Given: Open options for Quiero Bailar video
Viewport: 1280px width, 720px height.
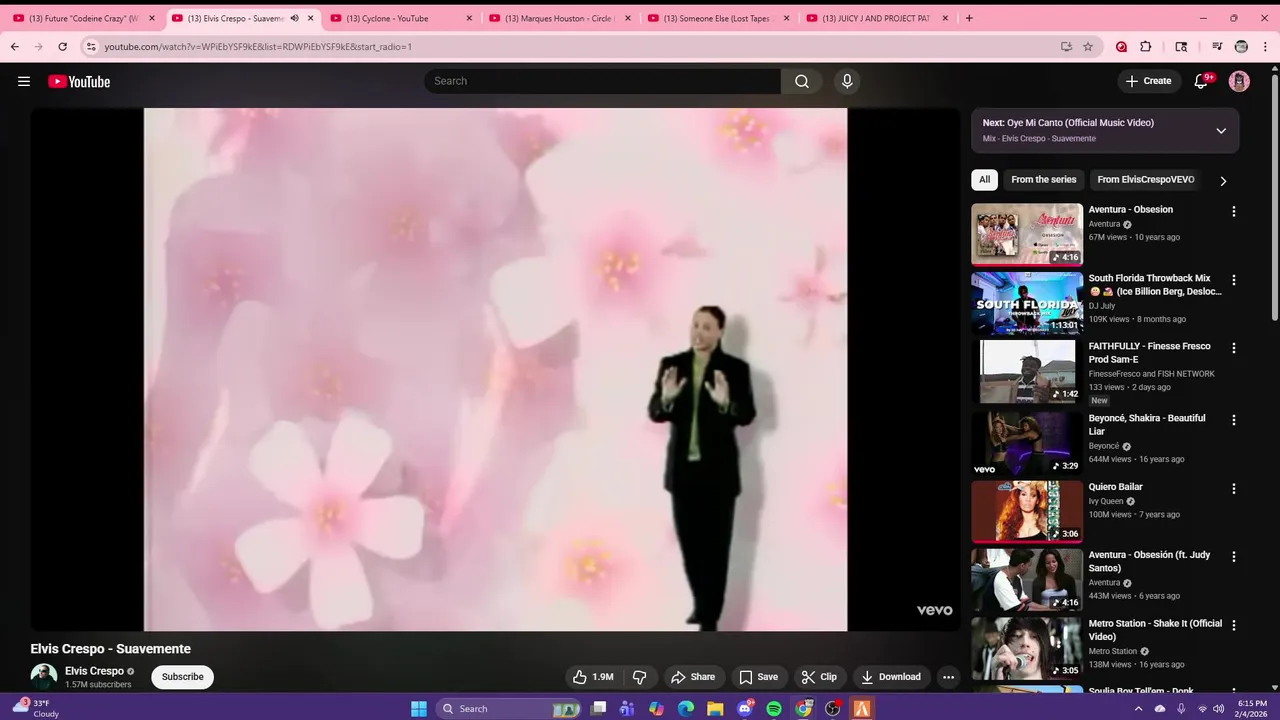Looking at the screenshot, I should coord(1233,489).
